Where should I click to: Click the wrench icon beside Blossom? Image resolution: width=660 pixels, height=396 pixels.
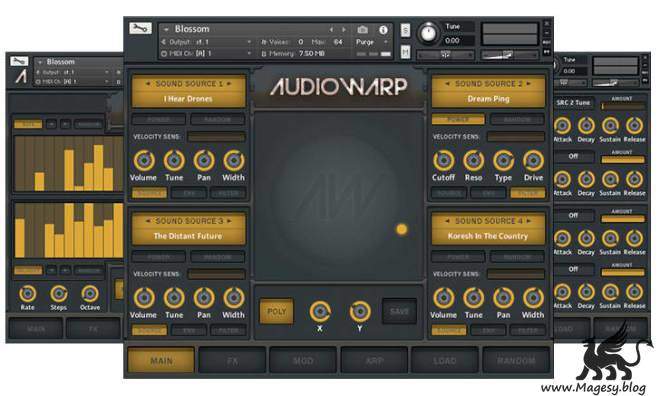tap(140, 28)
